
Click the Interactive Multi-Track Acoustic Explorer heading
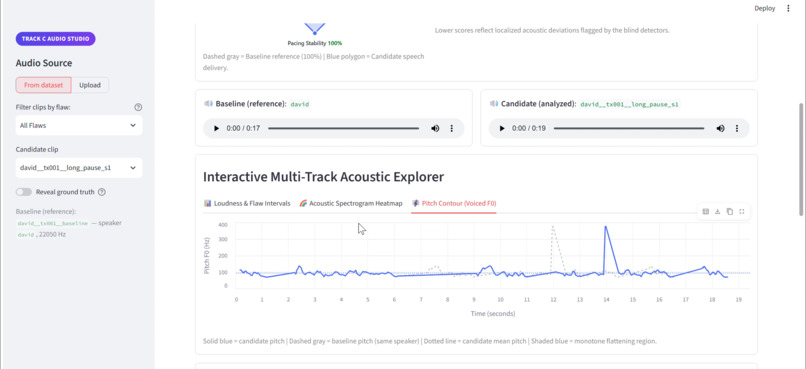point(323,177)
